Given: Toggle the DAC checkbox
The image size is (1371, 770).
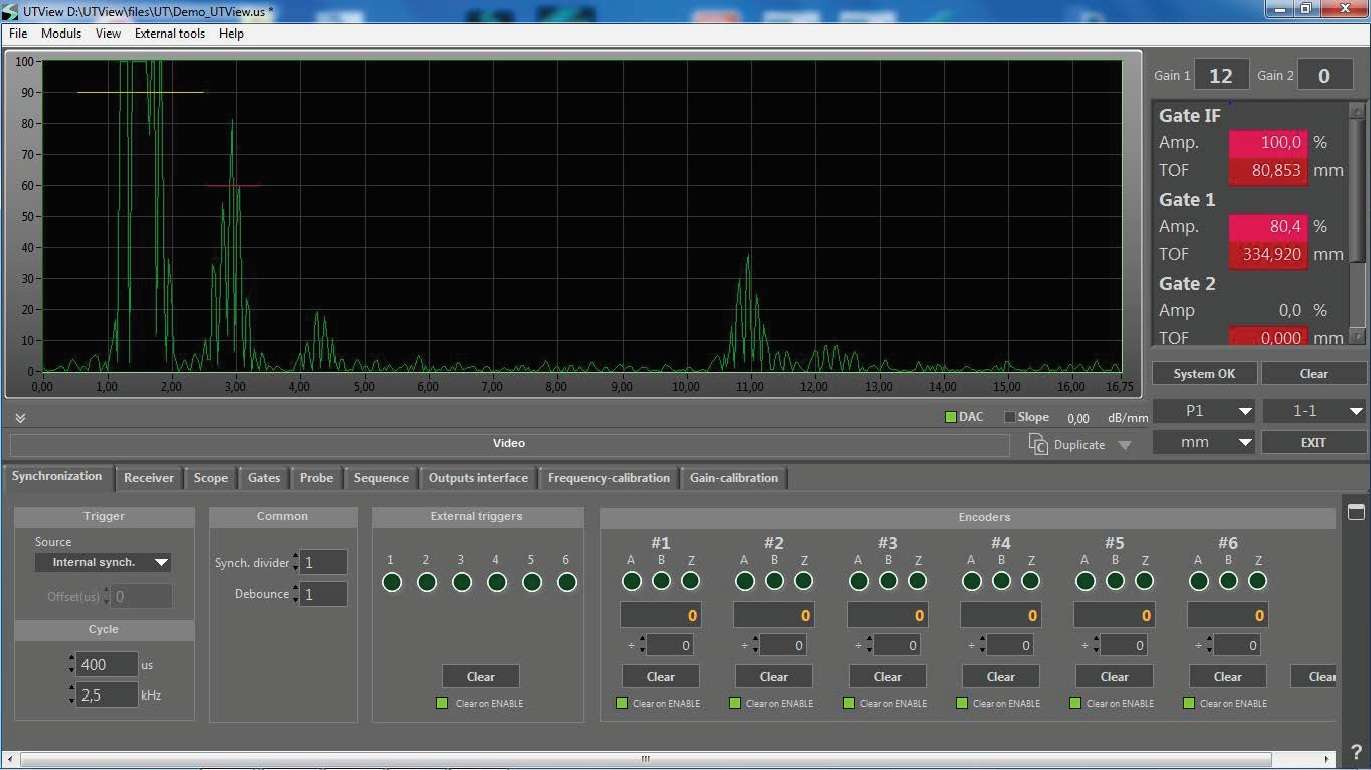Looking at the screenshot, I should [x=951, y=417].
